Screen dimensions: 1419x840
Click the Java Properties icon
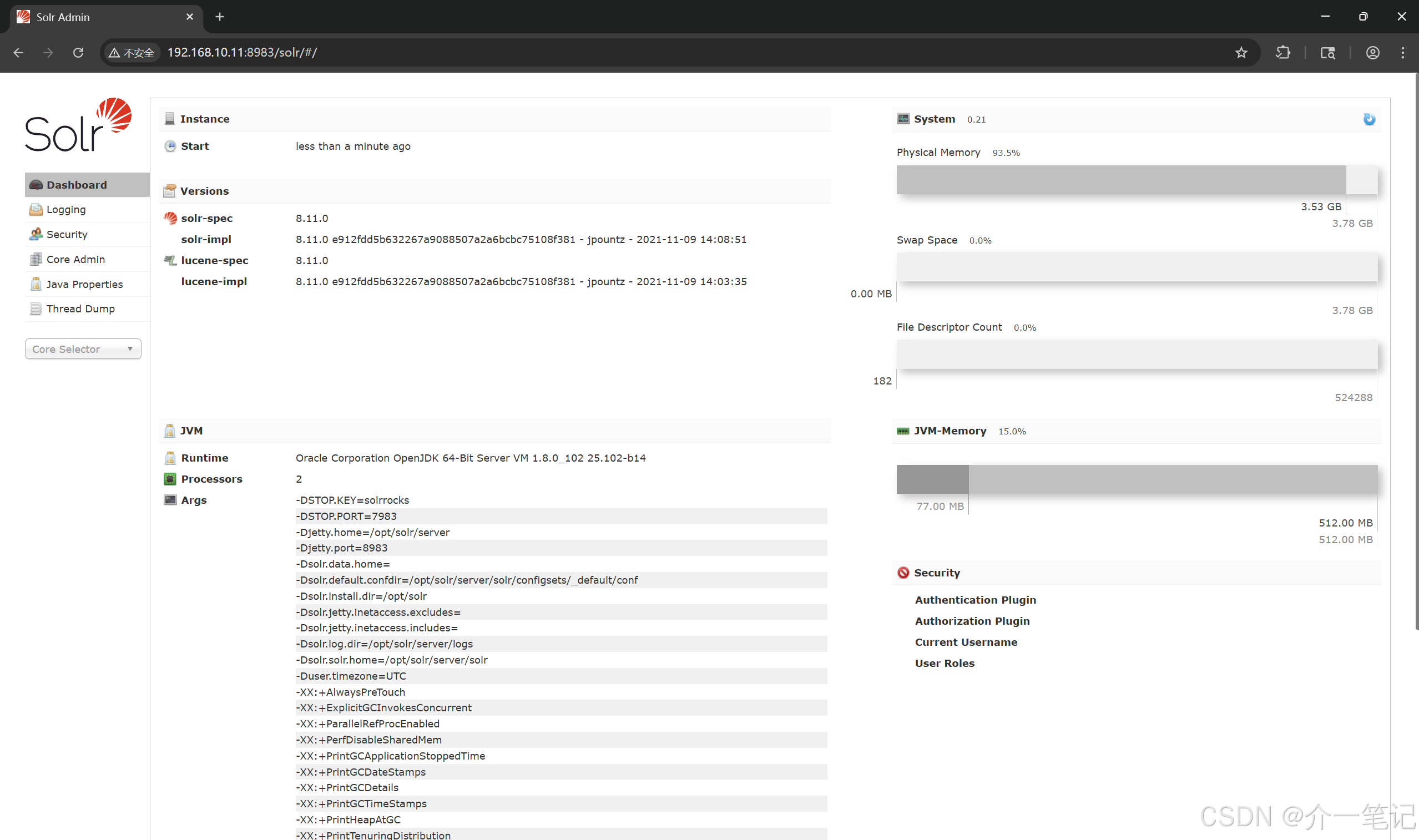tap(36, 284)
